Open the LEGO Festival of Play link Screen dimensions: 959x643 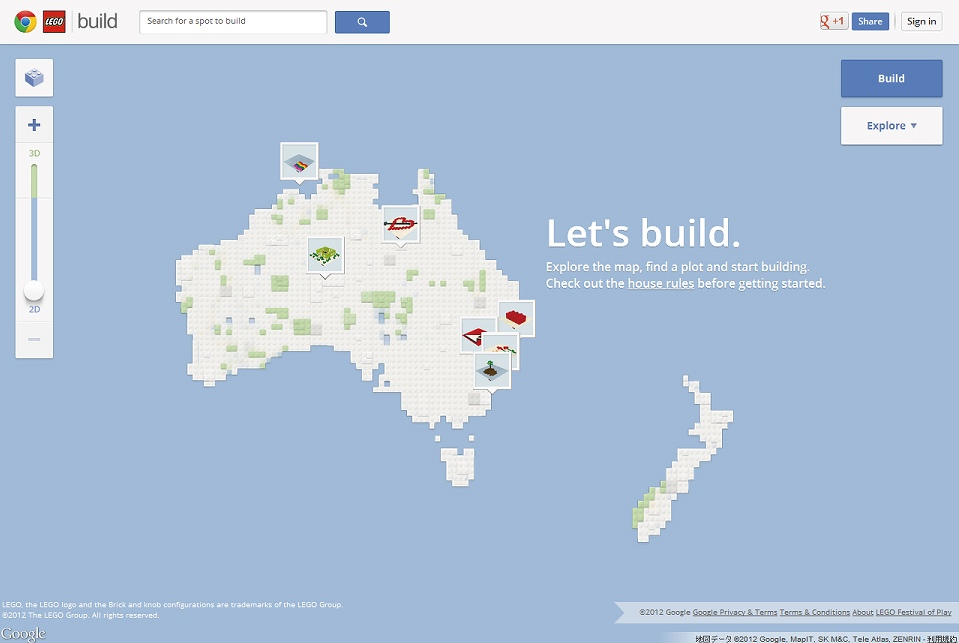(914, 612)
